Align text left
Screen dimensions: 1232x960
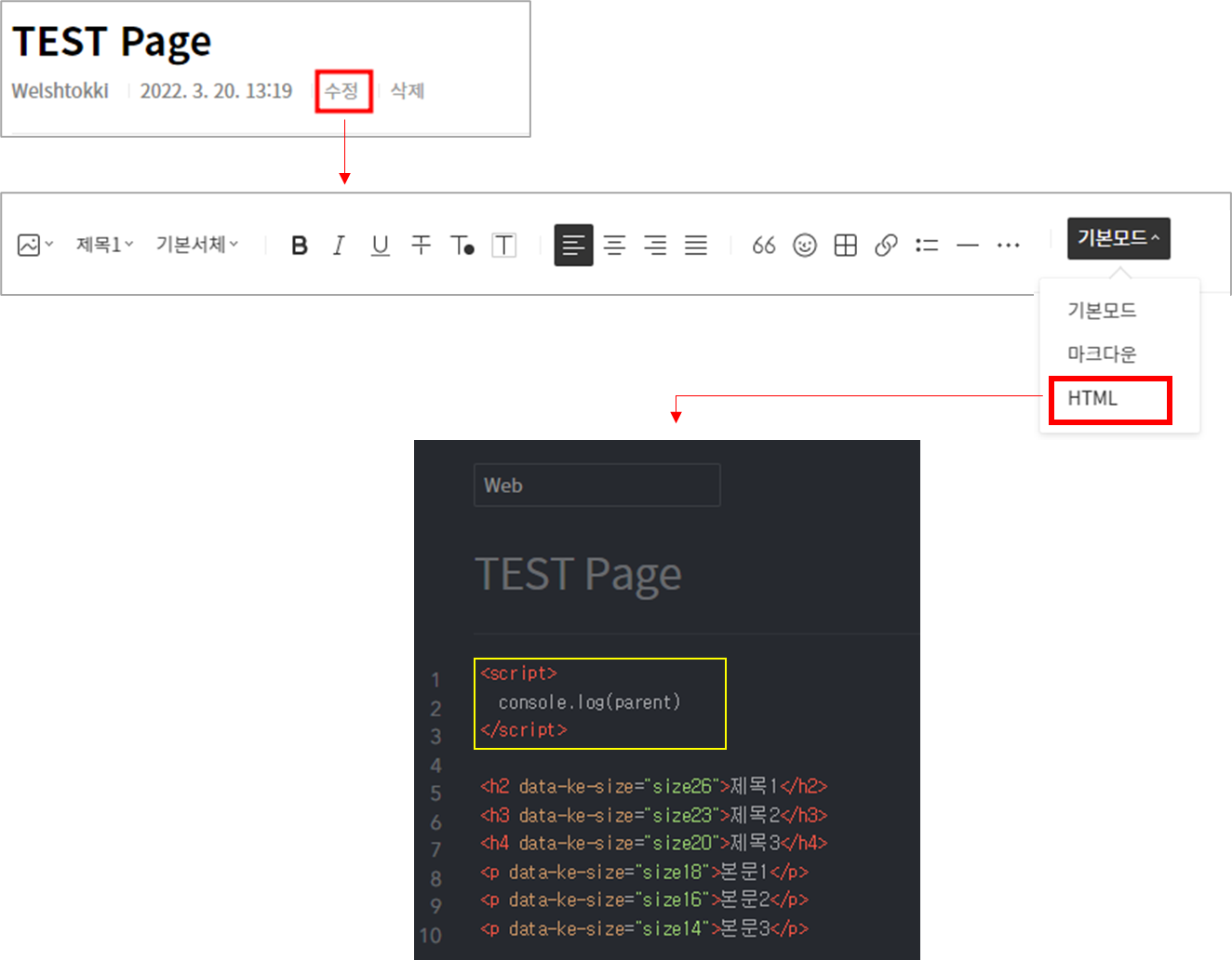point(574,246)
